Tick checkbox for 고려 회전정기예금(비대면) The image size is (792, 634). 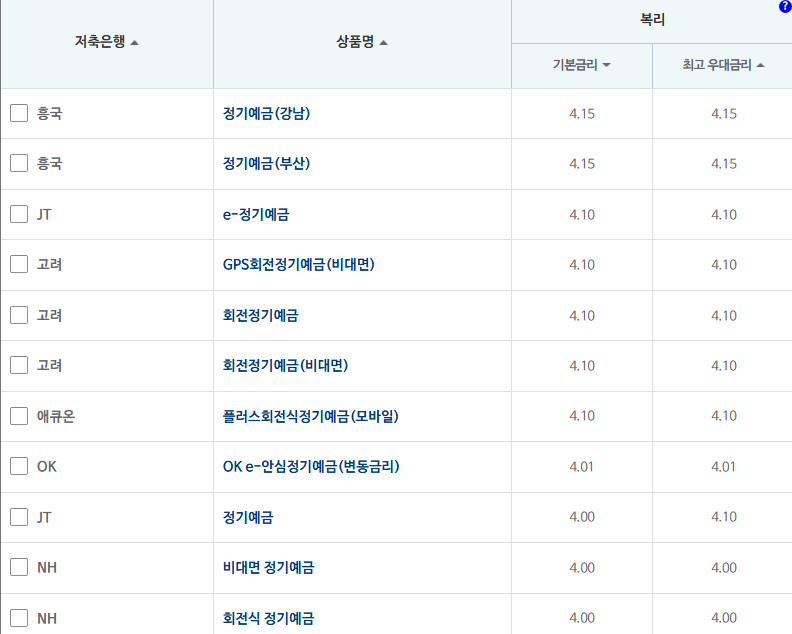click(x=19, y=365)
